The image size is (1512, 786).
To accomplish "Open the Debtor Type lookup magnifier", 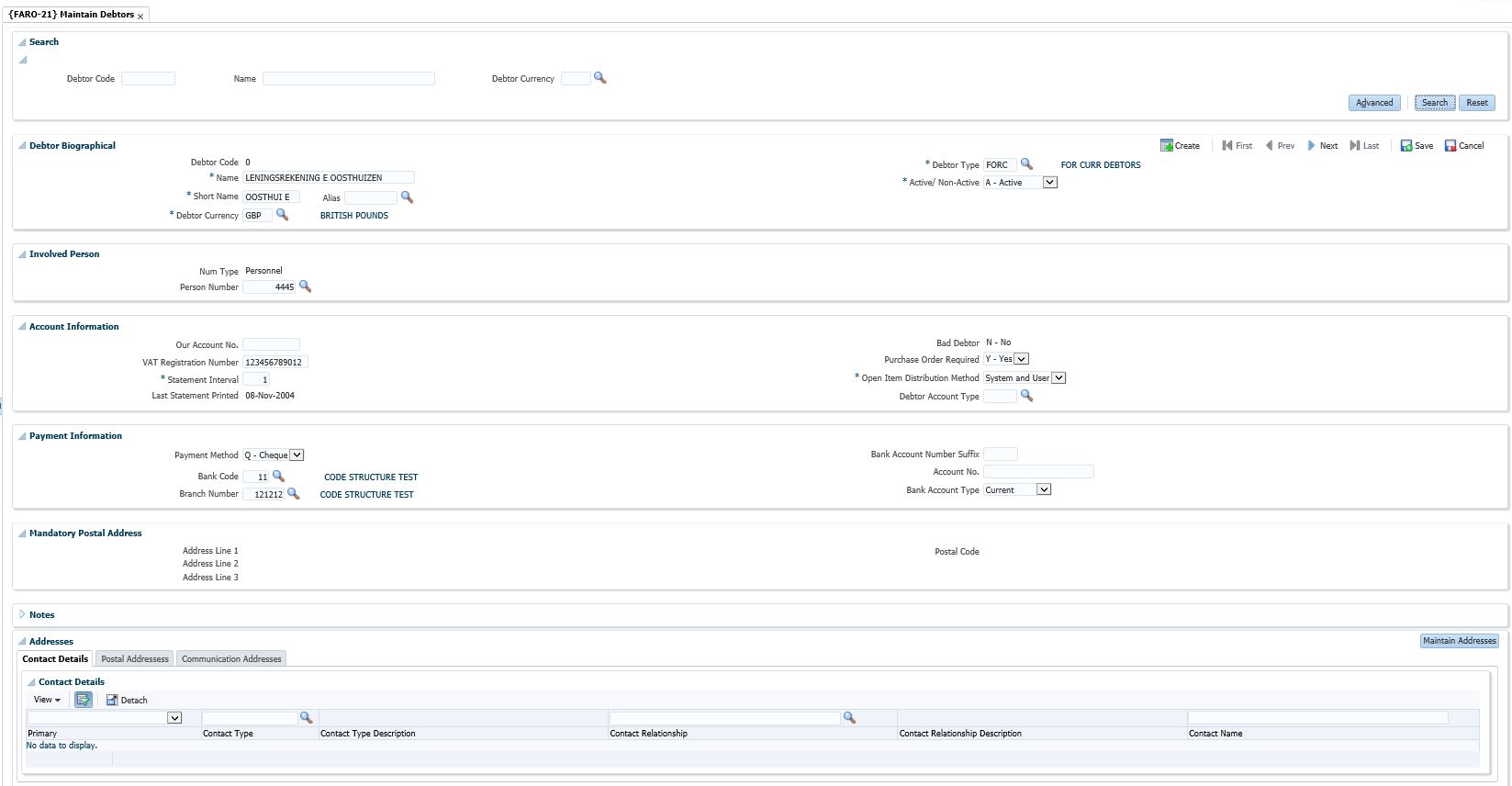I will [1026, 164].
